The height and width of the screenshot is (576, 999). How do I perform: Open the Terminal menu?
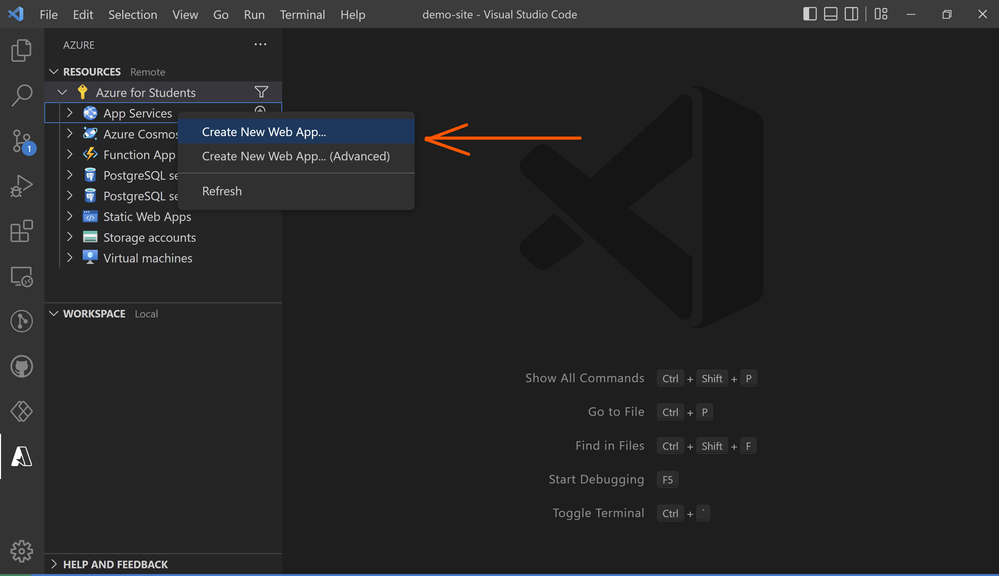[302, 14]
